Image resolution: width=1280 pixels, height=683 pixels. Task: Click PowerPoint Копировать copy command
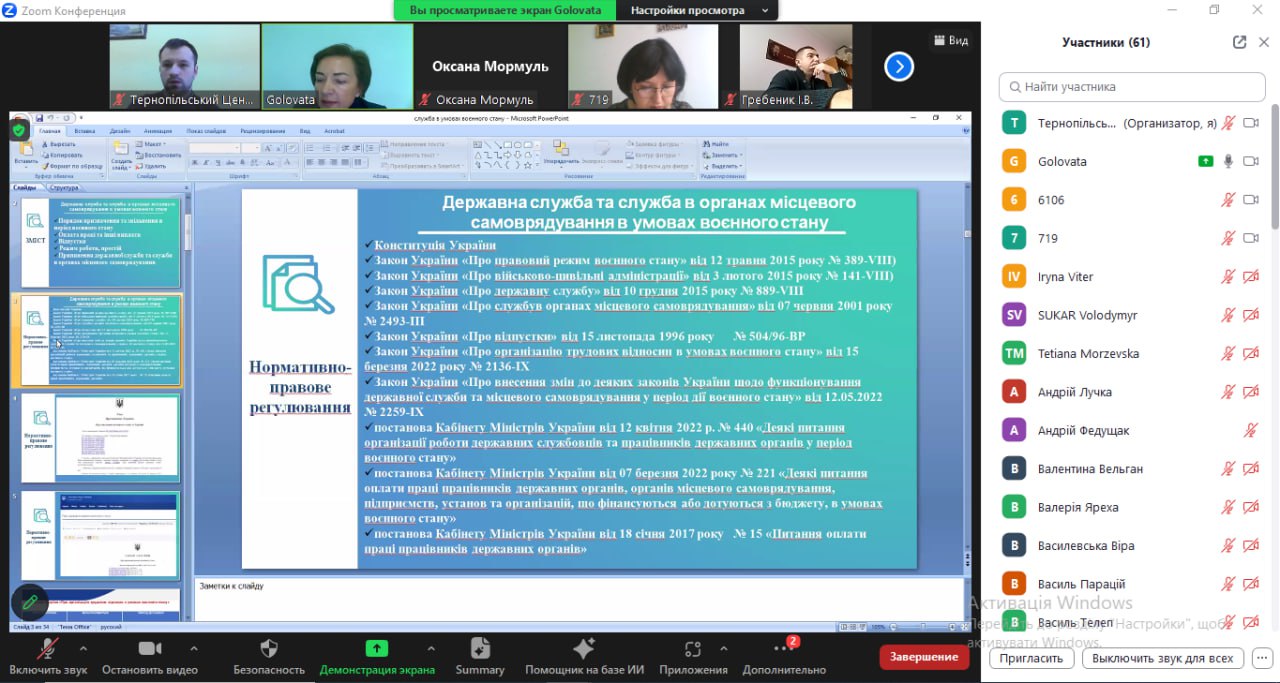coord(63,155)
